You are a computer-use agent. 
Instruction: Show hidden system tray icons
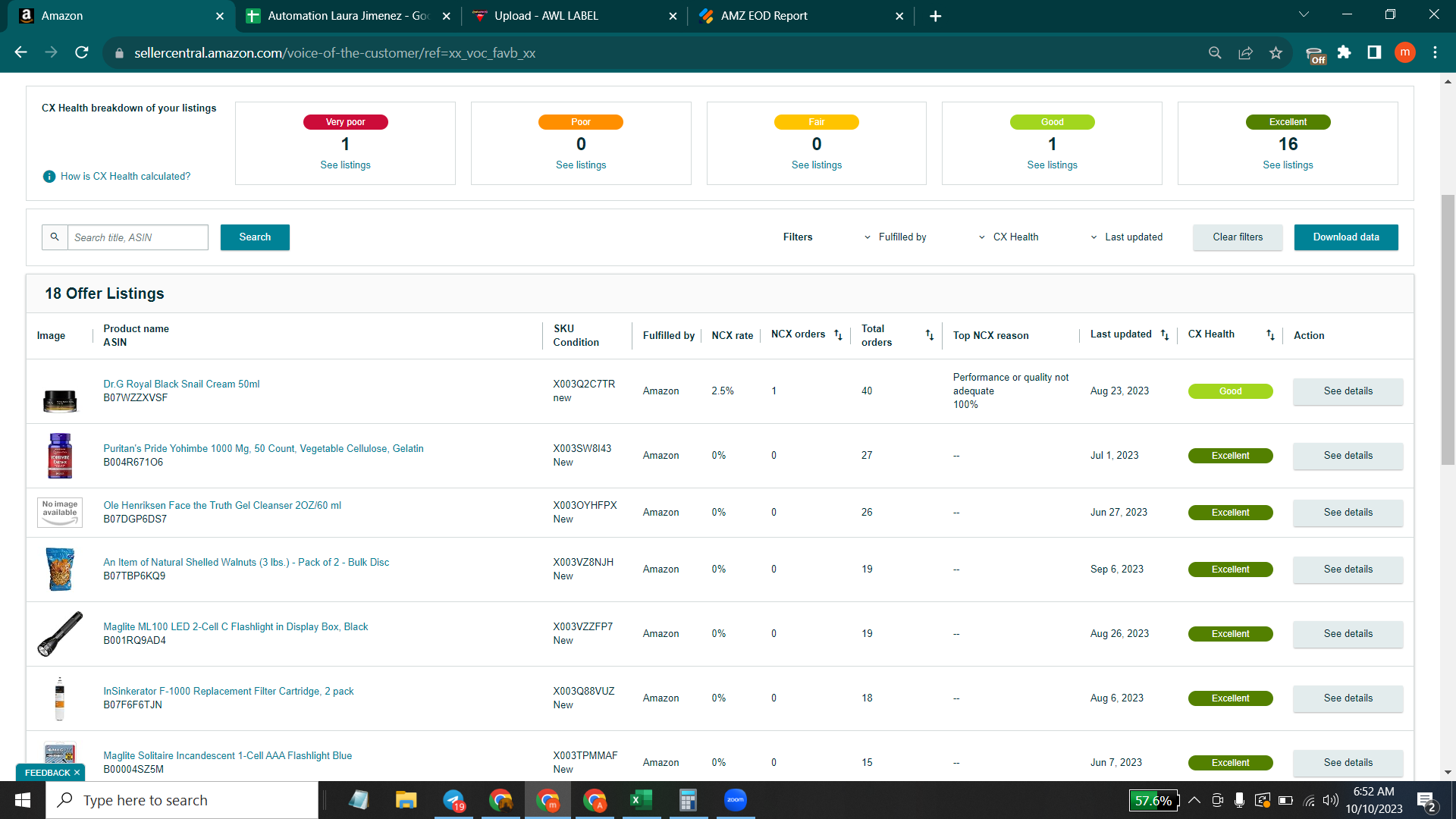click(1194, 800)
